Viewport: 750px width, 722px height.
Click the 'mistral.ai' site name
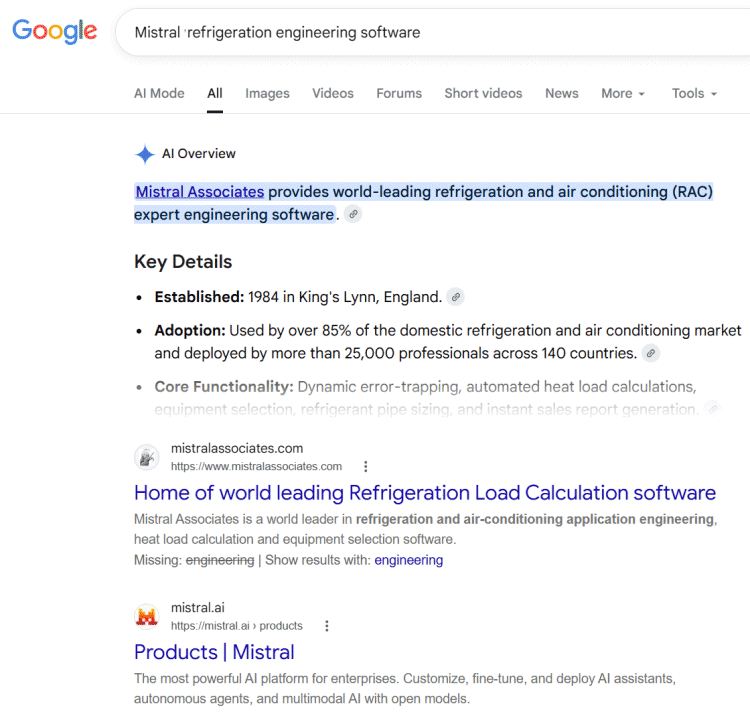coord(198,608)
